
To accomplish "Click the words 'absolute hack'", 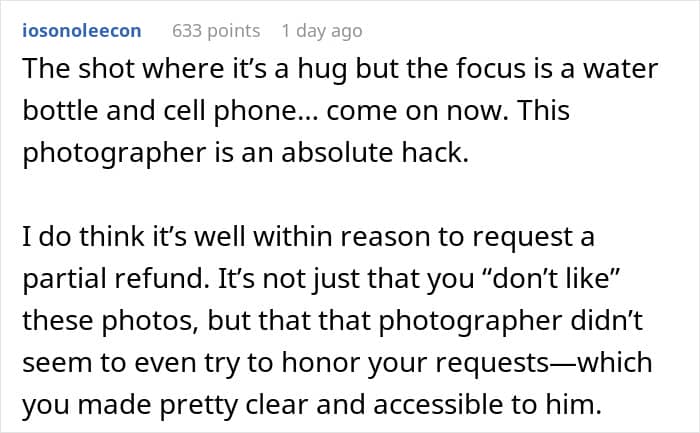I will (x=374, y=152).
